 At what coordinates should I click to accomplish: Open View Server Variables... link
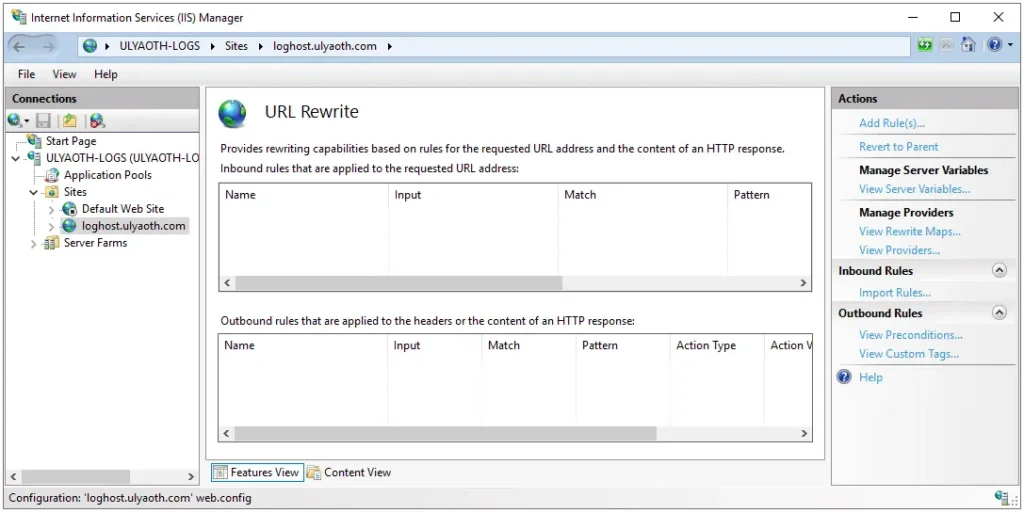tap(914, 189)
